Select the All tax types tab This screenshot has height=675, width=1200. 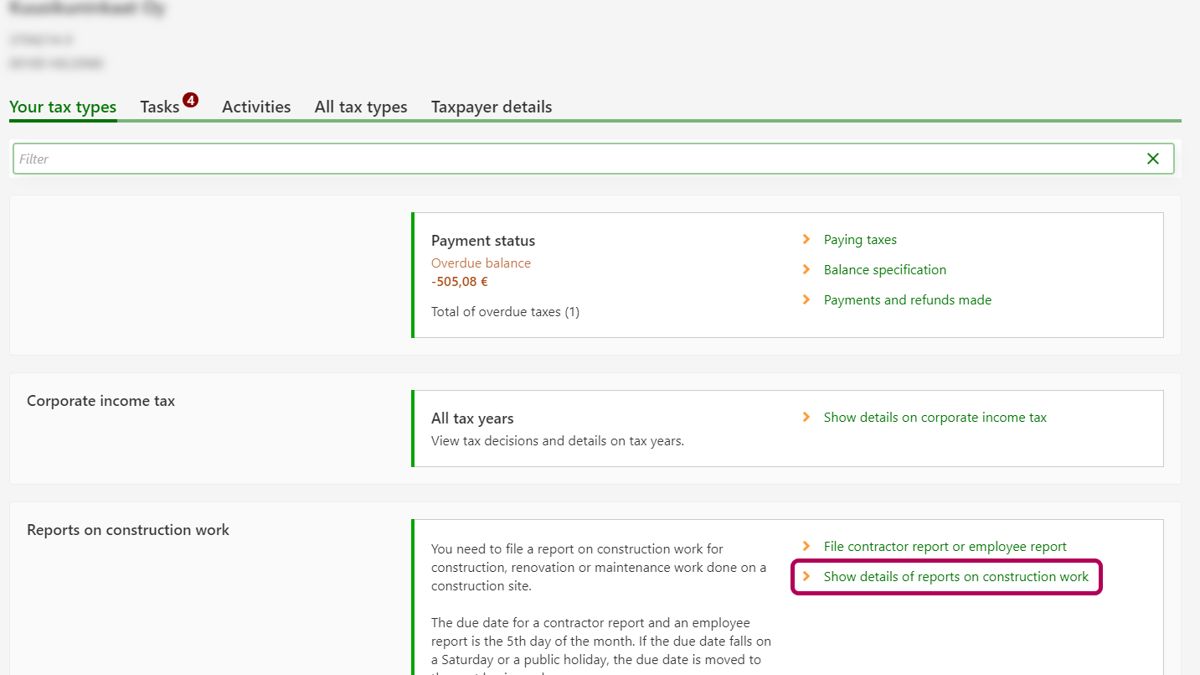point(361,107)
